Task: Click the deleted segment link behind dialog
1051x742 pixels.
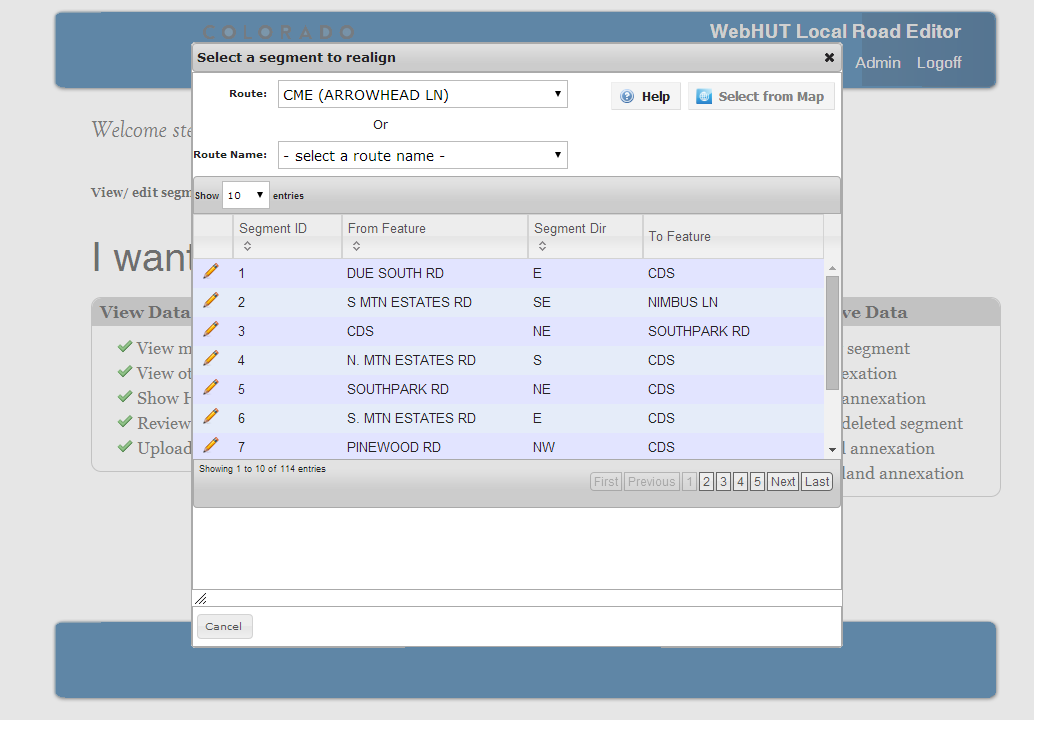Action: coord(902,424)
